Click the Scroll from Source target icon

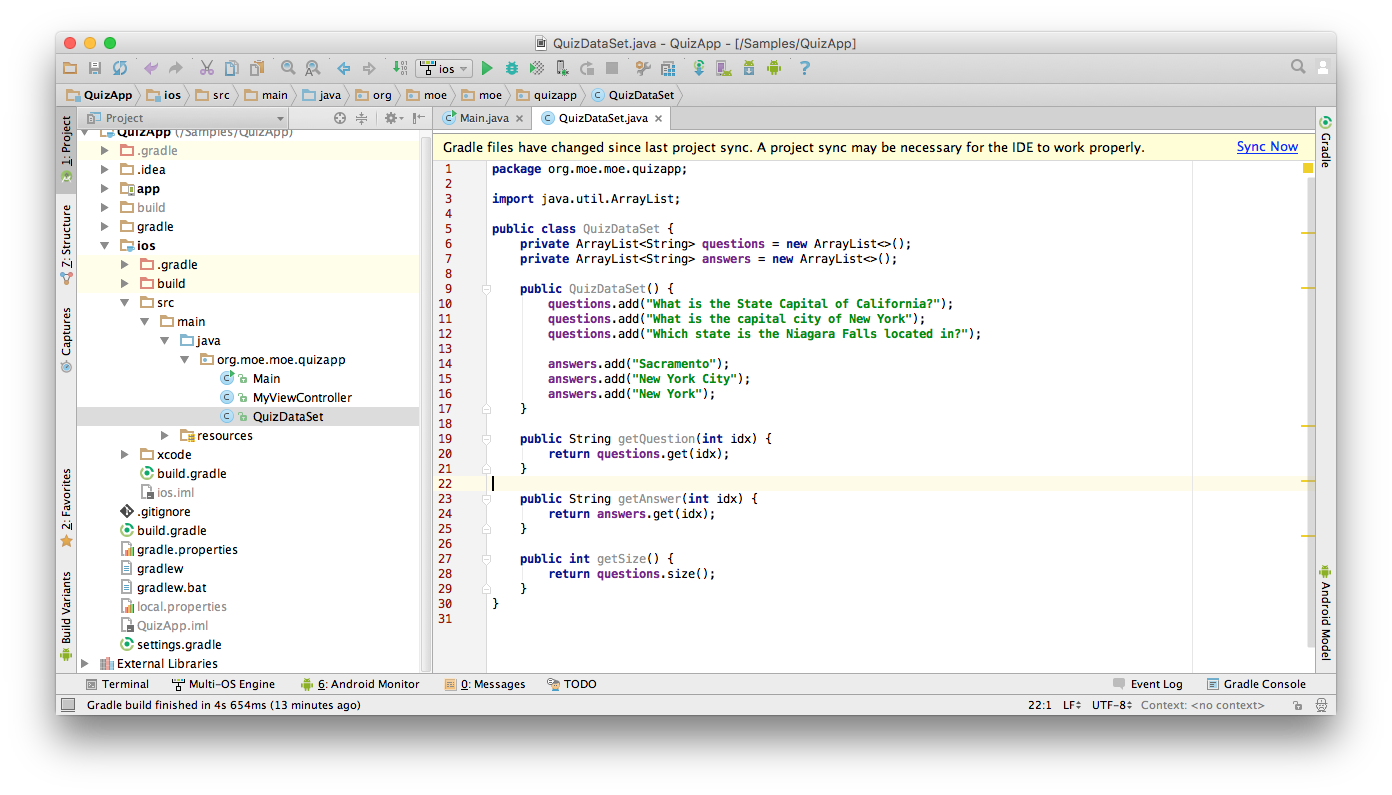click(x=340, y=118)
